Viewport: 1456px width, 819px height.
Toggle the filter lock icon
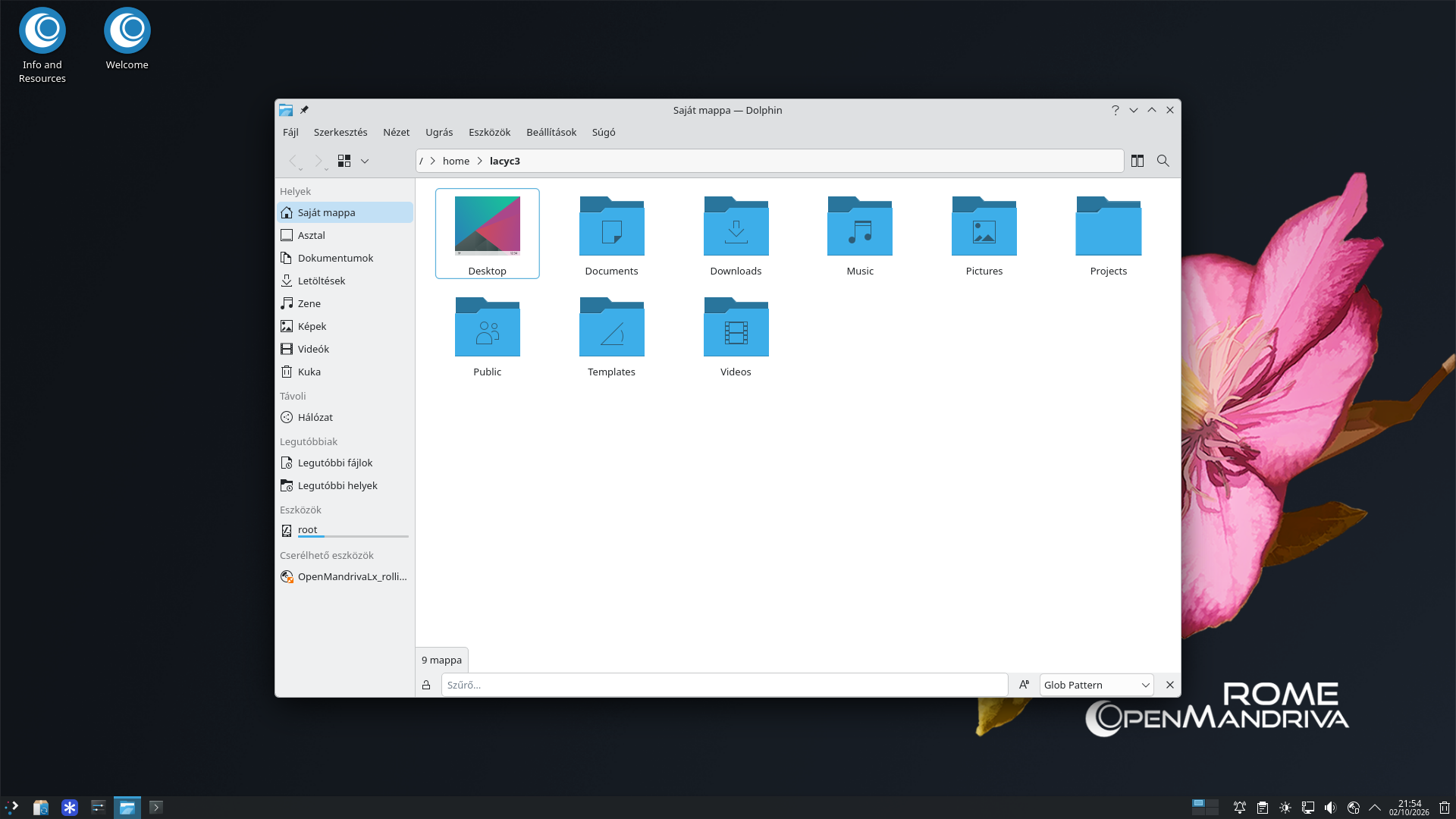click(x=426, y=685)
